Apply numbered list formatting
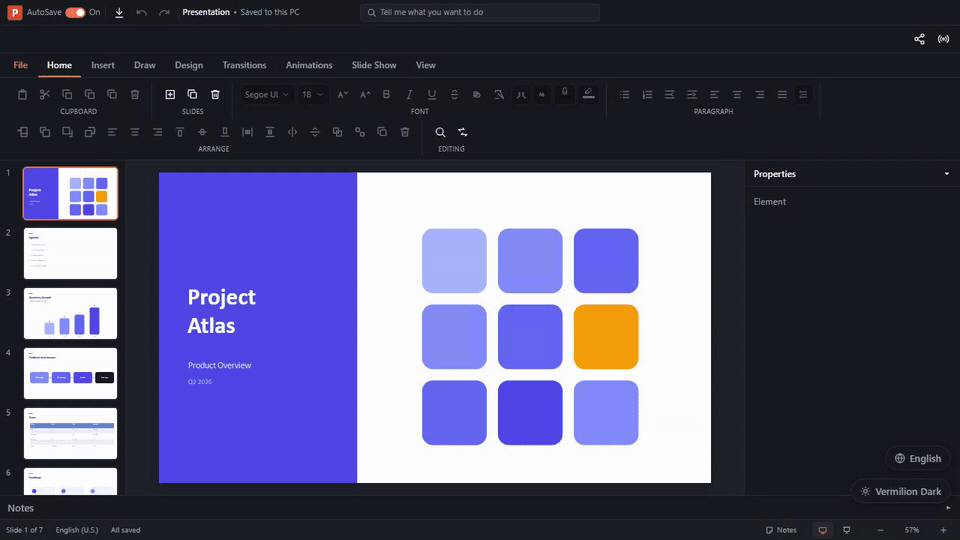Viewport: 960px width, 540px height. tap(647, 94)
